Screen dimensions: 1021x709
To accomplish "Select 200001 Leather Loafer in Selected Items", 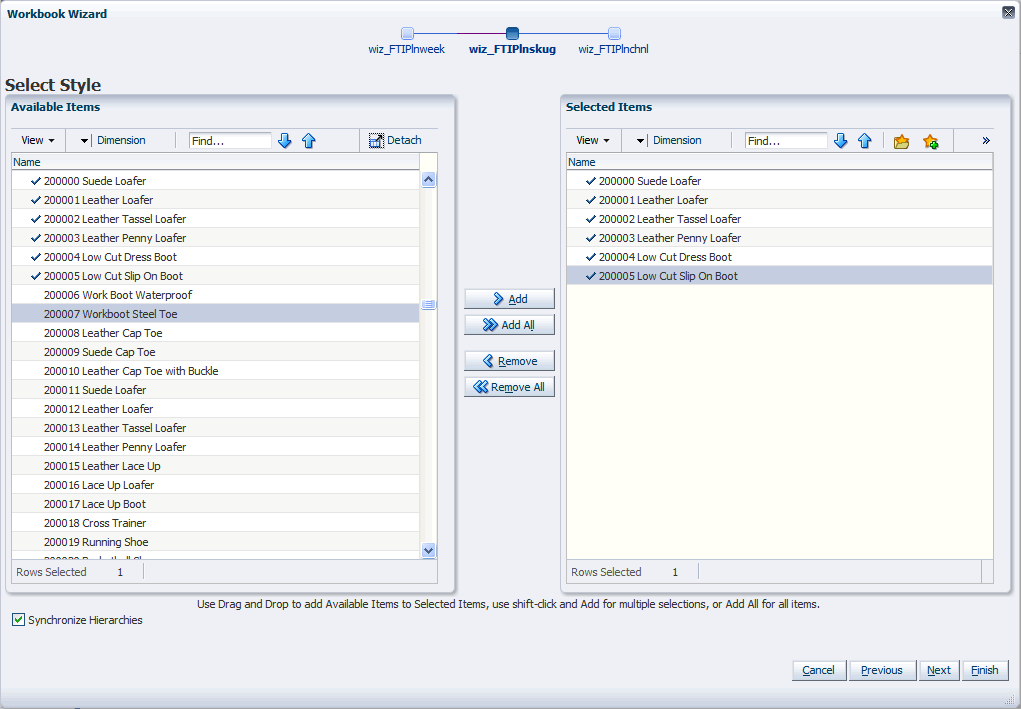I will [x=779, y=200].
